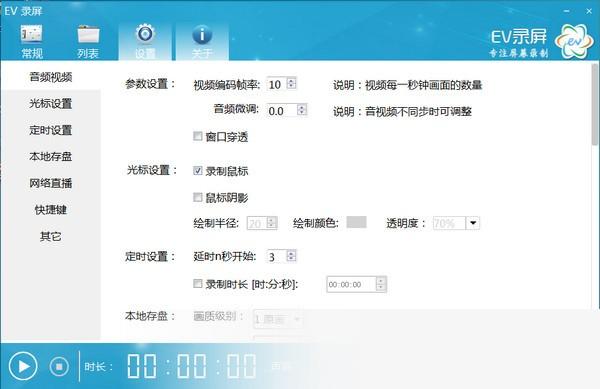This screenshot has height=389, width=600.
Task: Open the 关于 info icon
Action: pyautogui.click(x=202, y=35)
